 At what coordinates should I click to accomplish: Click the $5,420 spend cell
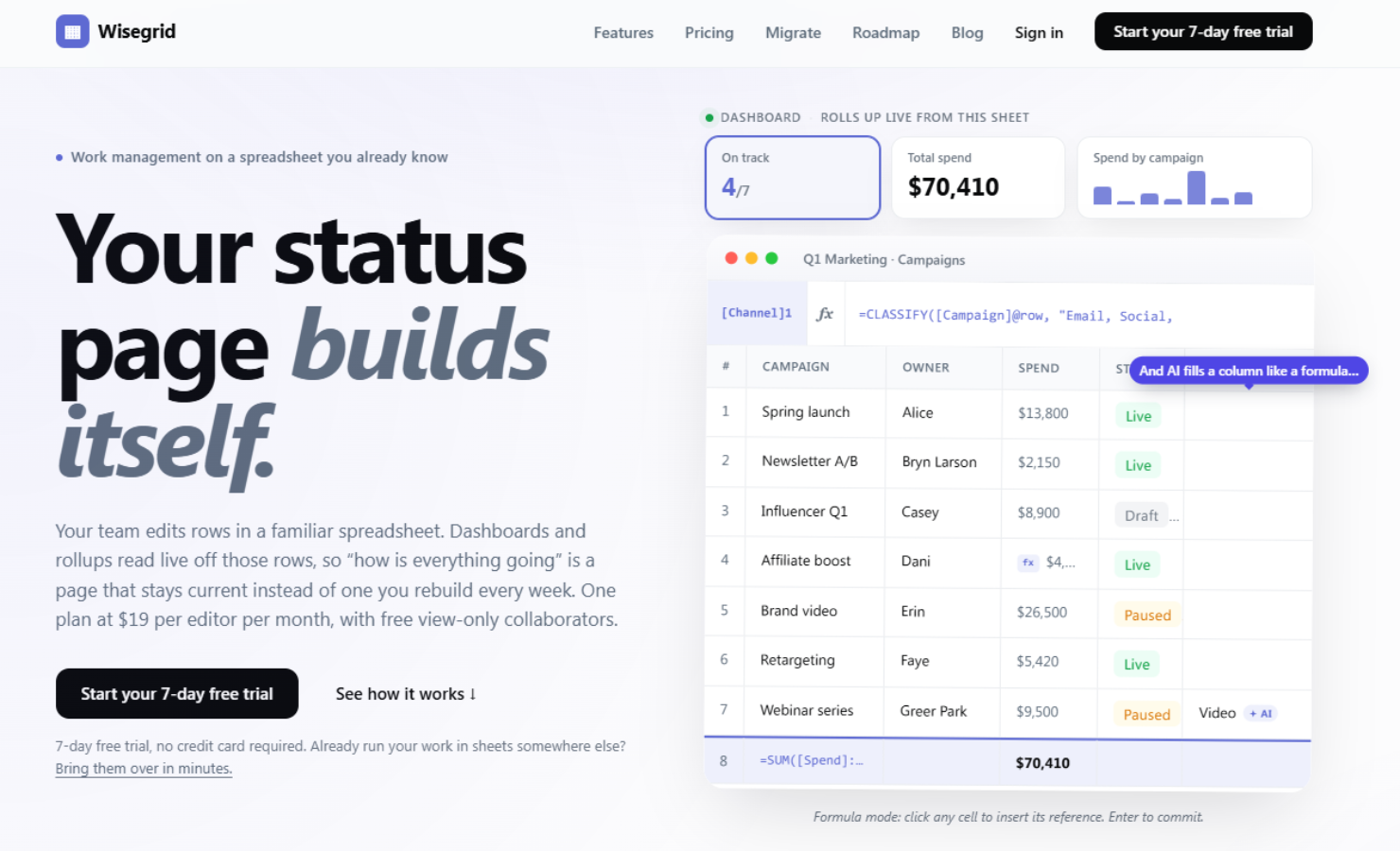point(1050,661)
